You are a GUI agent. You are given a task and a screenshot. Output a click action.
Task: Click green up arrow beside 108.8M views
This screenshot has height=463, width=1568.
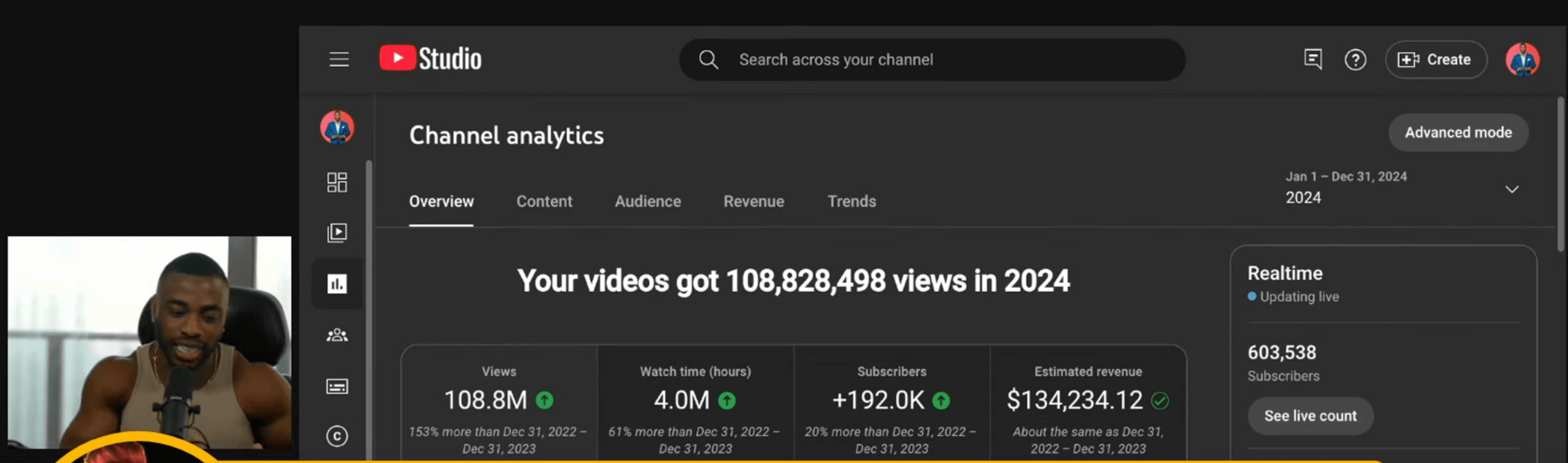pos(544,400)
